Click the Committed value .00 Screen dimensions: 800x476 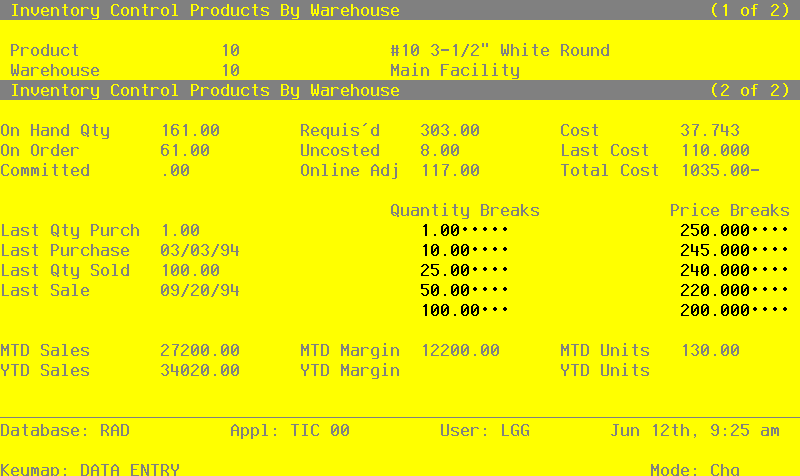coord(175,170)
